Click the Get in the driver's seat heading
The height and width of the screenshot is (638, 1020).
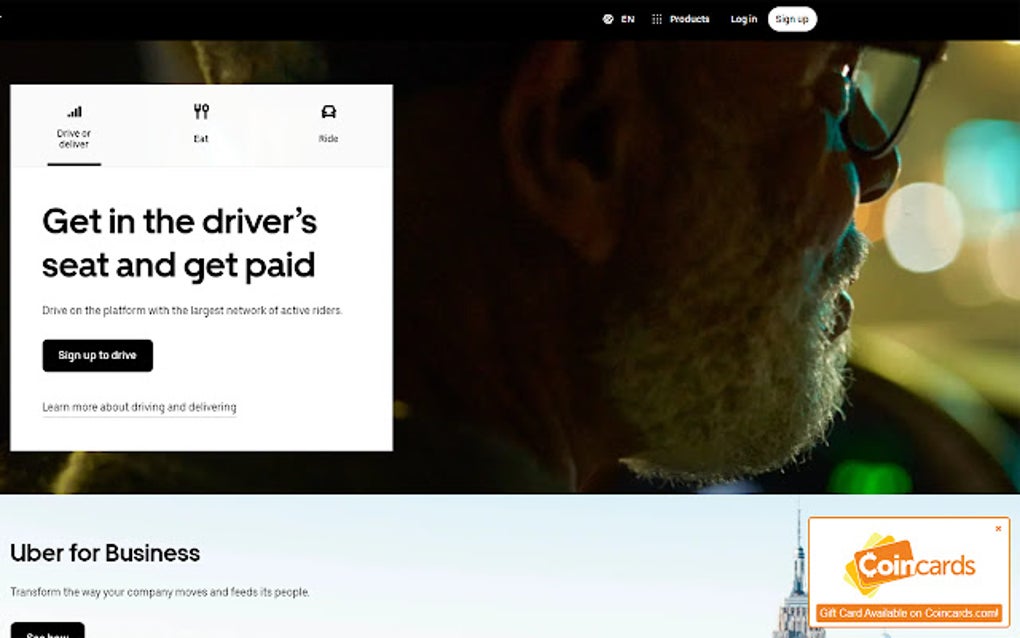[x=180, y=243]
